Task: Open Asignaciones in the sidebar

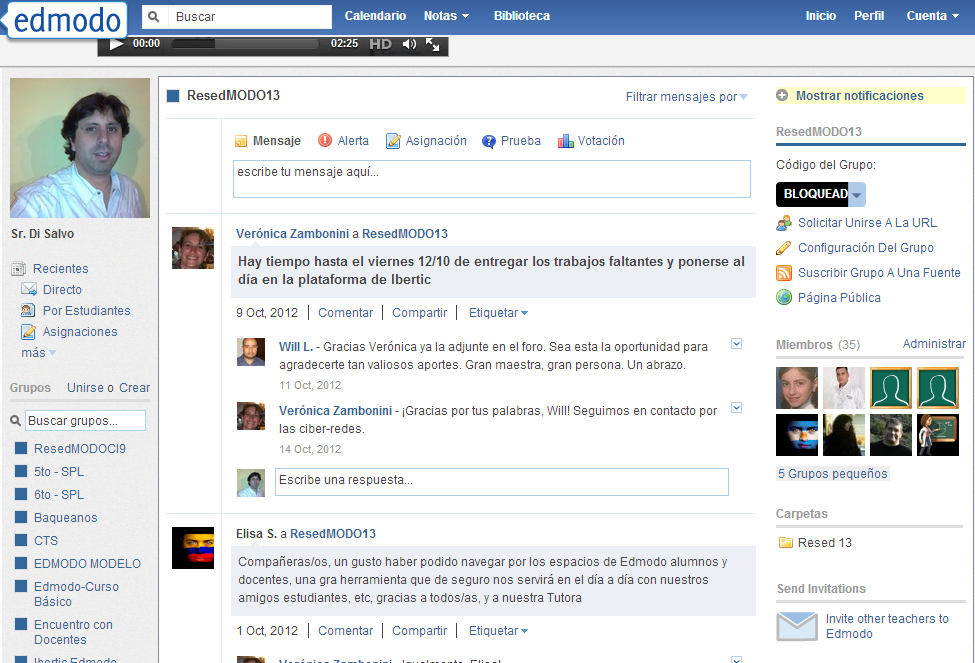Action: (x=80, y=332)
